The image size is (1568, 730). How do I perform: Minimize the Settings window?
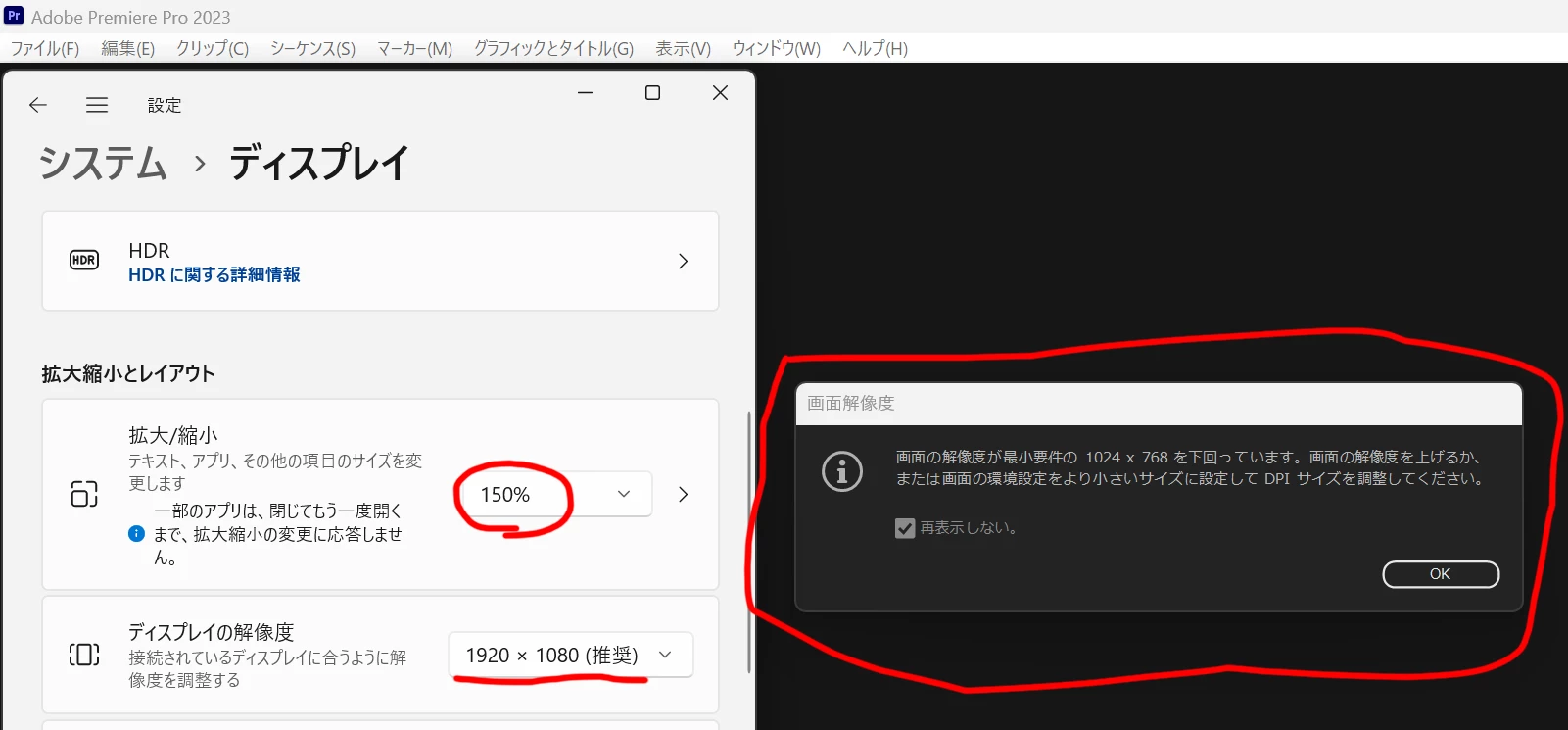[x=586, y=93]
